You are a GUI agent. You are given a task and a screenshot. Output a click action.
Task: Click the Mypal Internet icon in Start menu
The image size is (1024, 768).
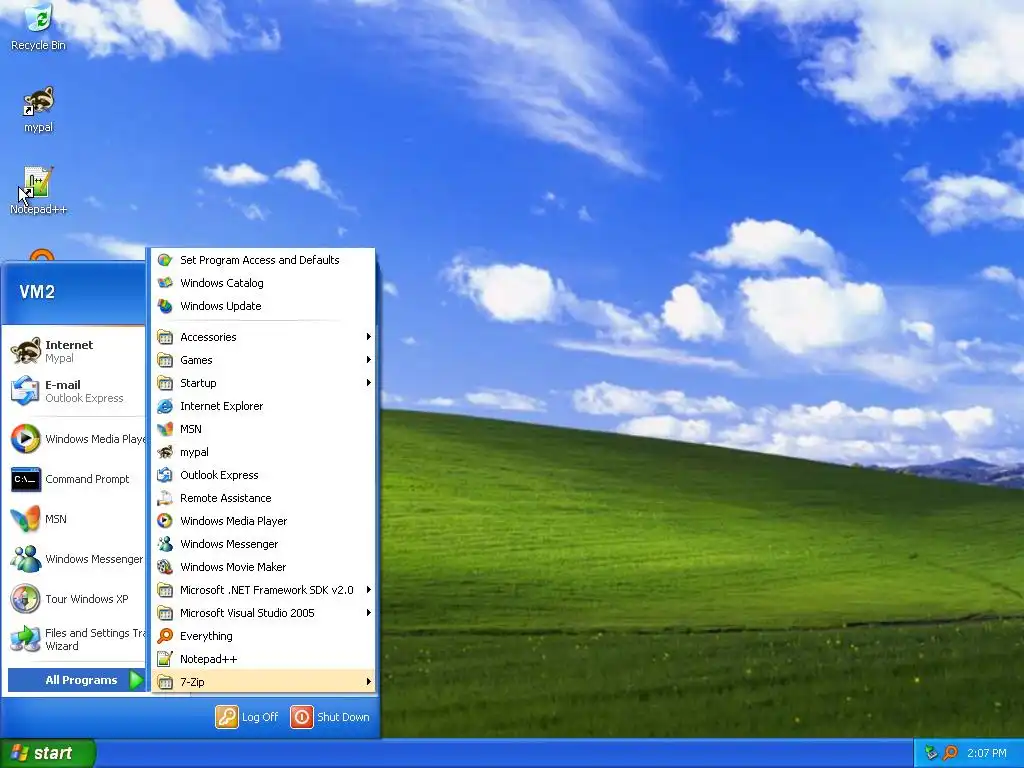pyautogui.click(x=25, y=351)
